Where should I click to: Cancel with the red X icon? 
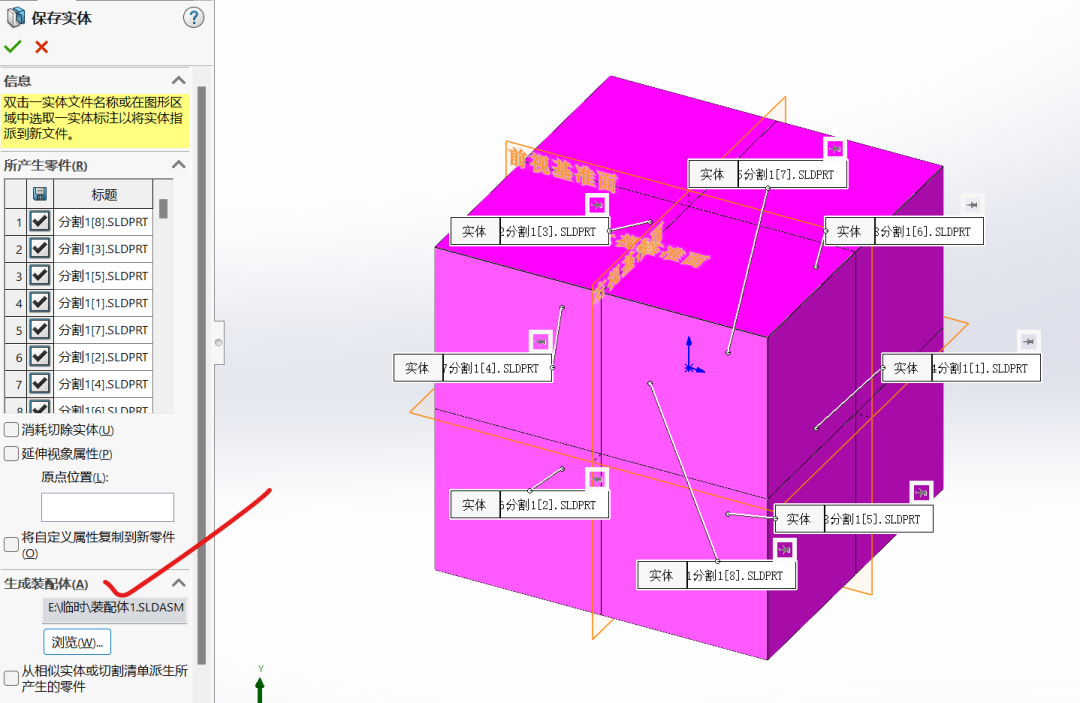(x=41, y=47)
